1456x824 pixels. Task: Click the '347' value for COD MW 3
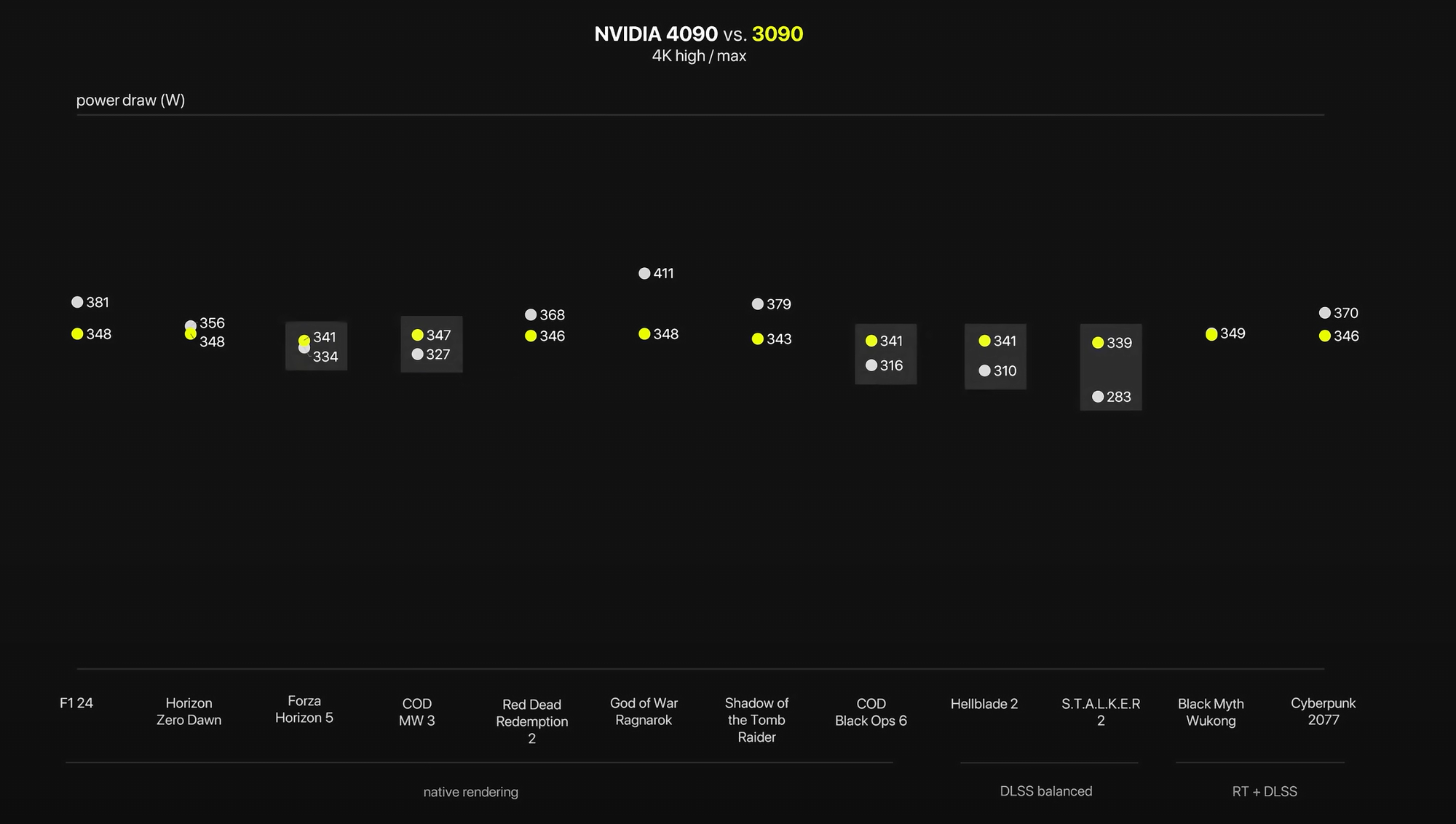(x=439, y=336)
